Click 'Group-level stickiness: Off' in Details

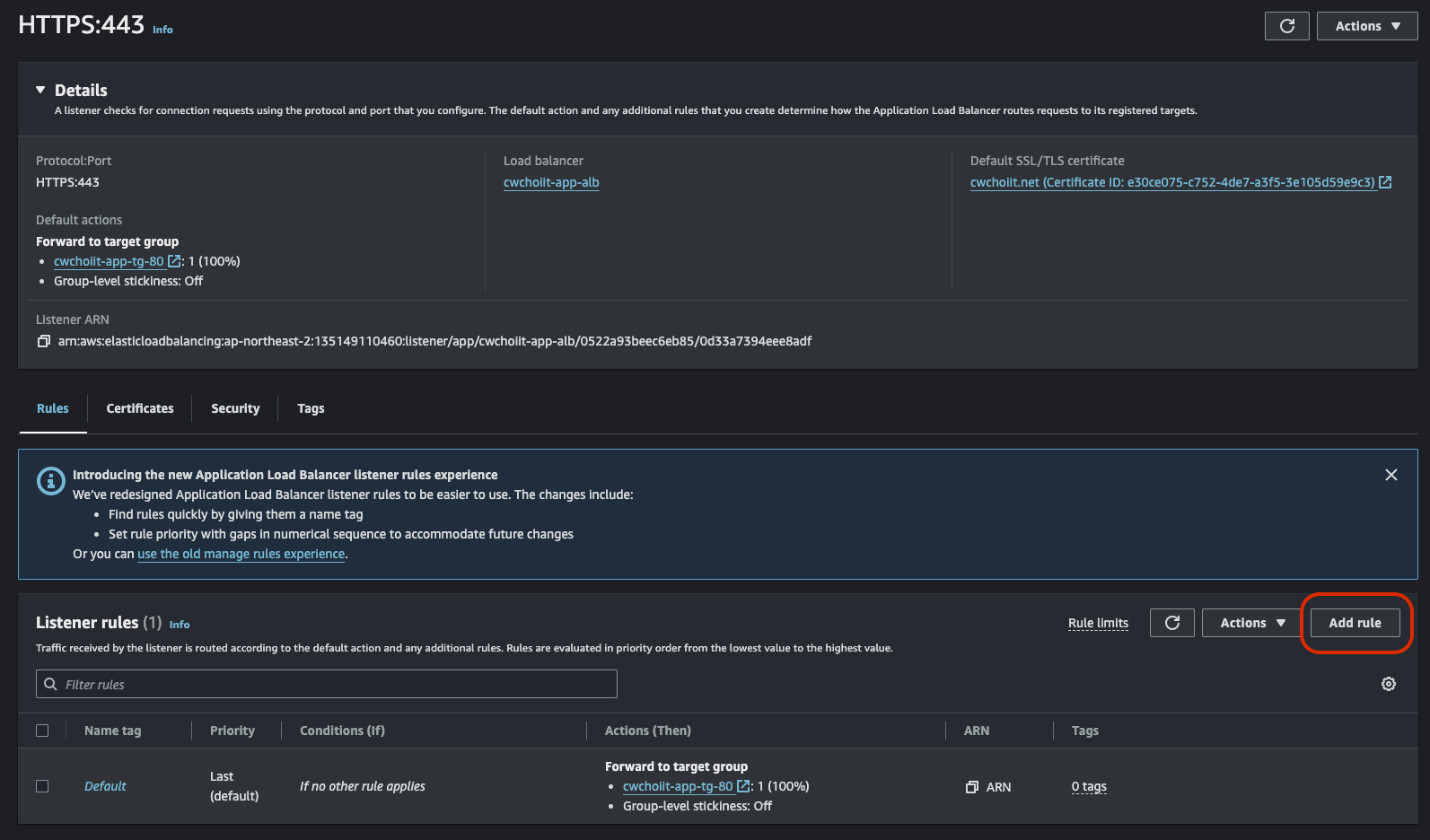click(128, 281)
